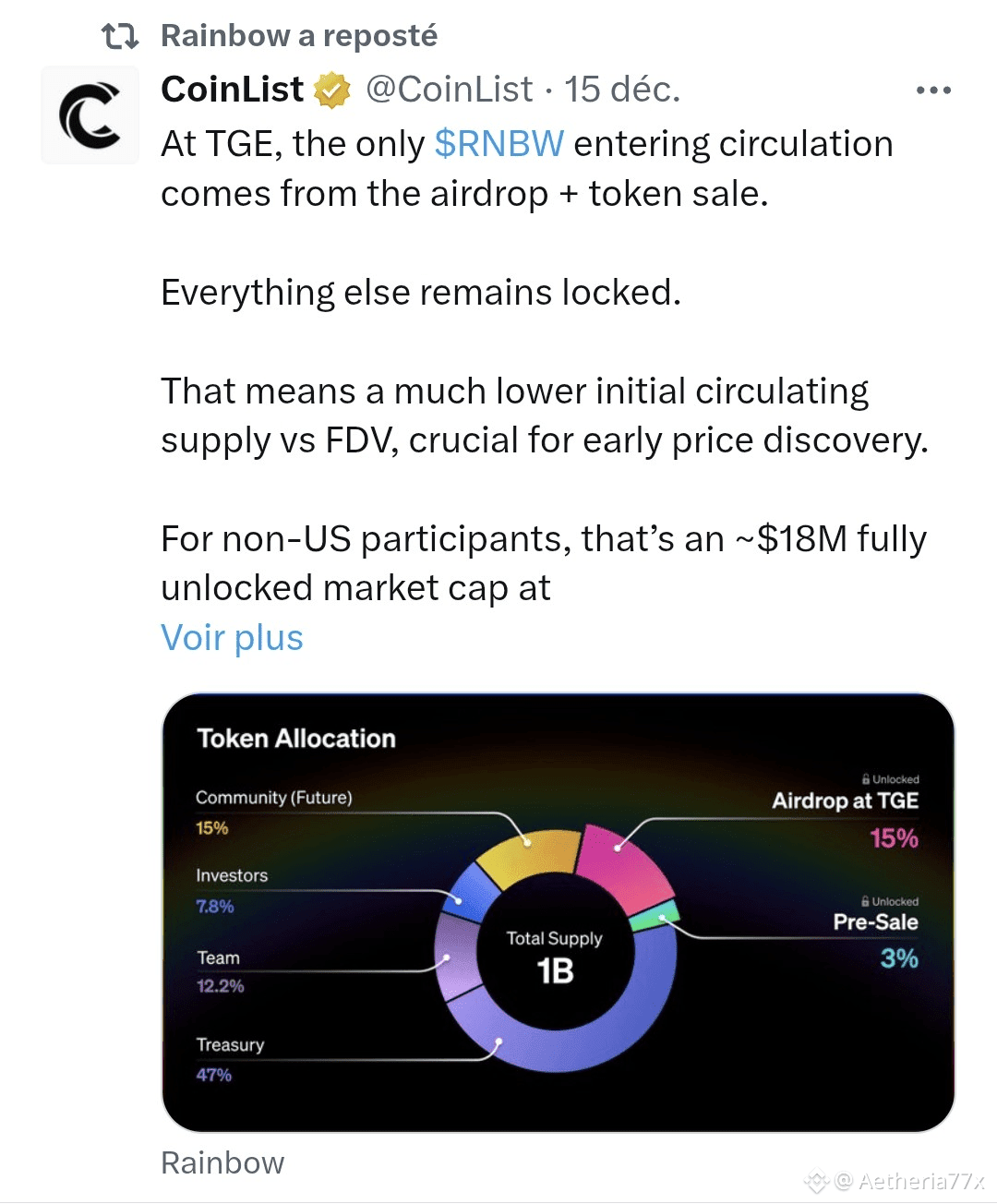Click the 15 déc. timestamp

pyautogui.click(x=622, y=90)
